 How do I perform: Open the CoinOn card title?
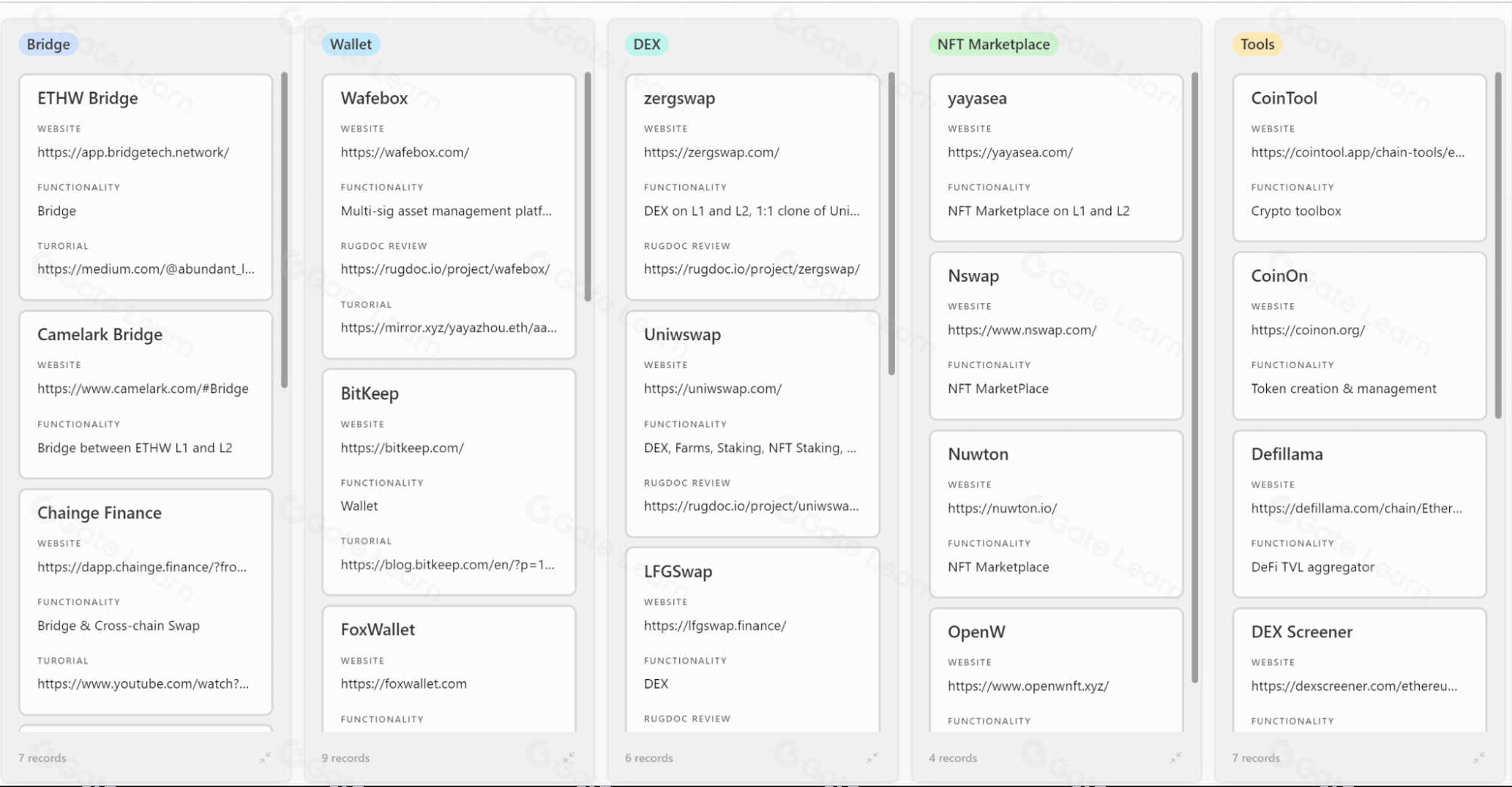click(x=1279, y=276)
